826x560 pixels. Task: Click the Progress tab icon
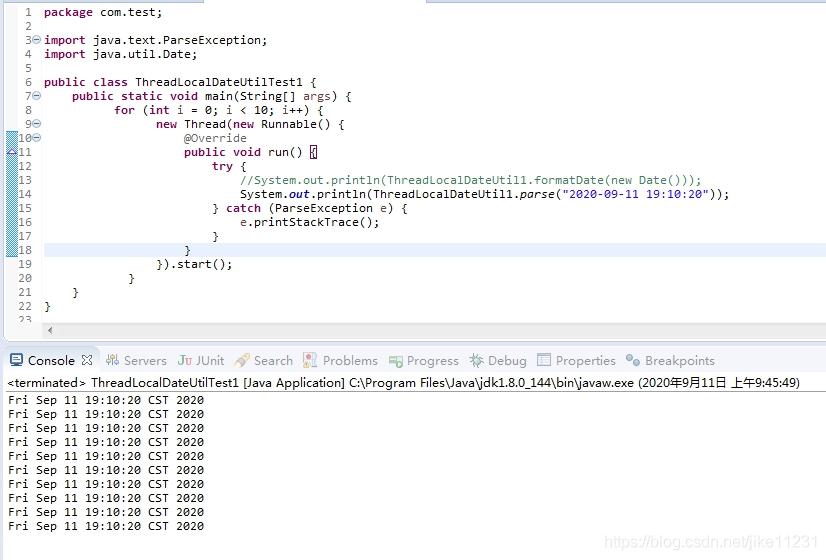(396, 361)
